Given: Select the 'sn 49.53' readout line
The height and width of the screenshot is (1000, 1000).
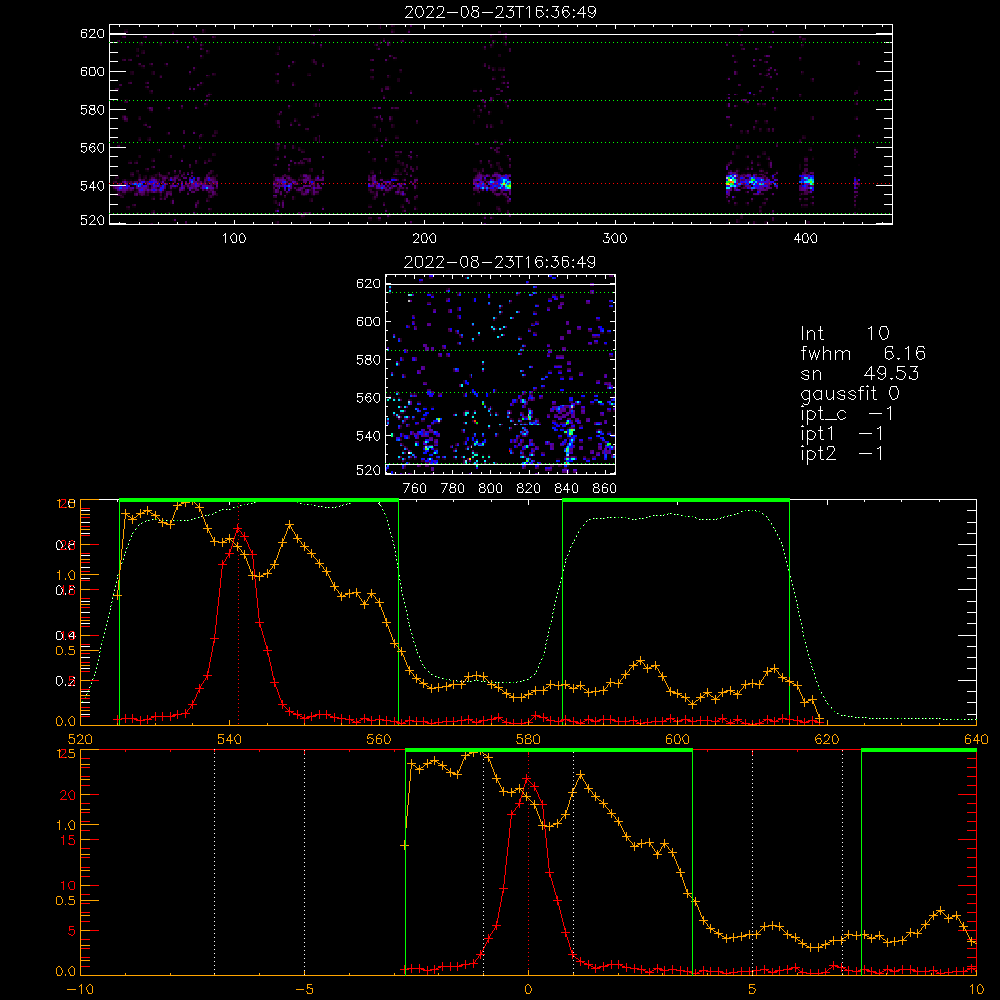Looking at the screenshot, I should [860, 373].
